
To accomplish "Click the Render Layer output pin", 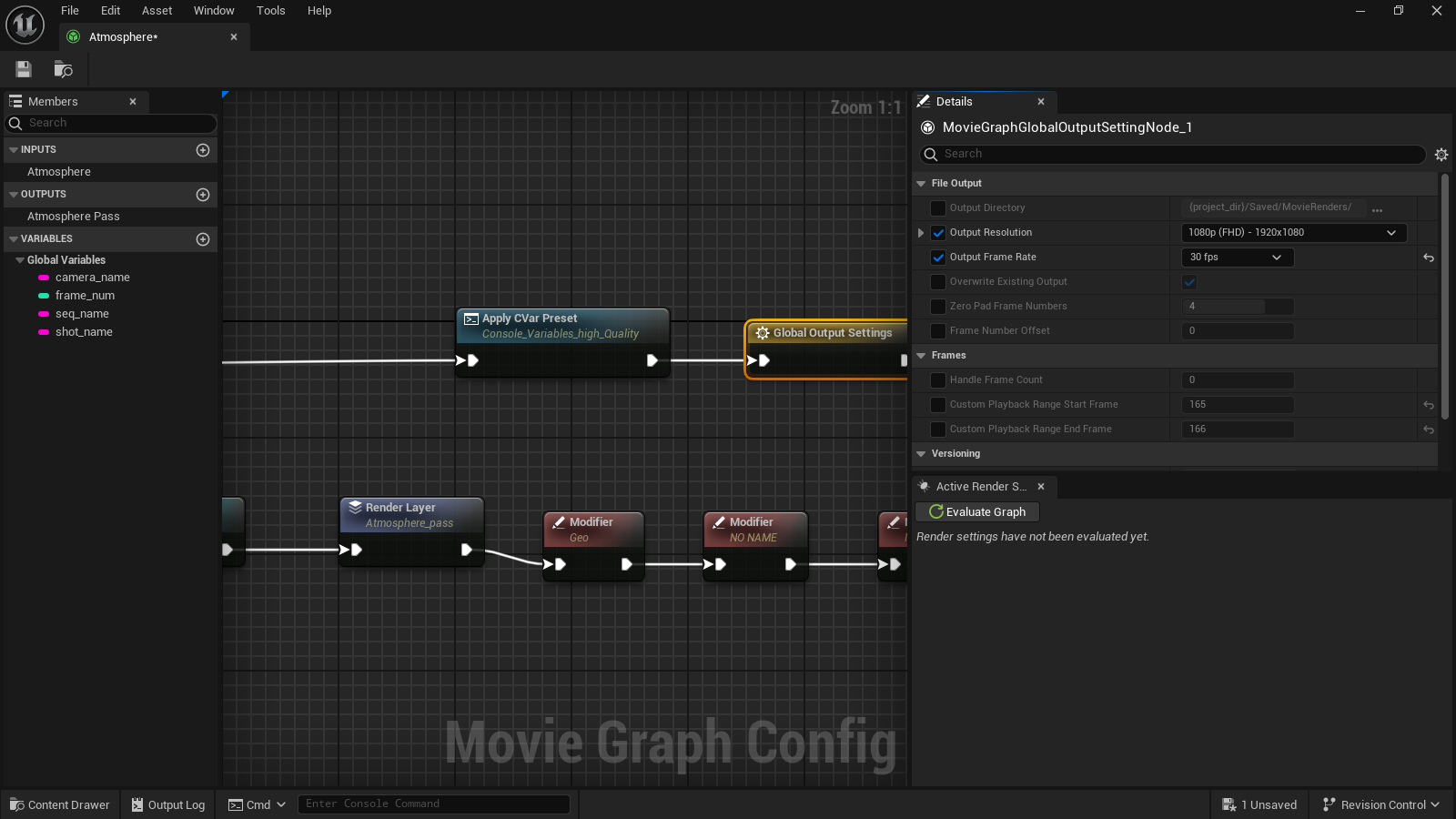I will pos(466,550).
